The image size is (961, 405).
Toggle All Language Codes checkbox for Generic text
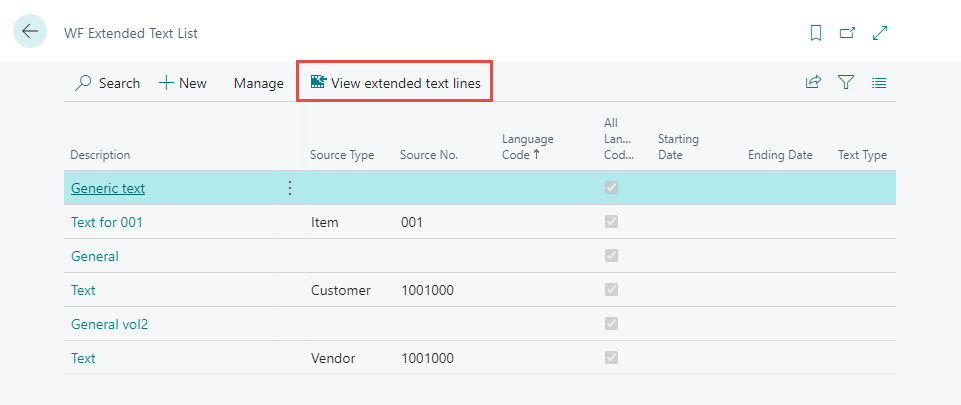click(611, 188)
